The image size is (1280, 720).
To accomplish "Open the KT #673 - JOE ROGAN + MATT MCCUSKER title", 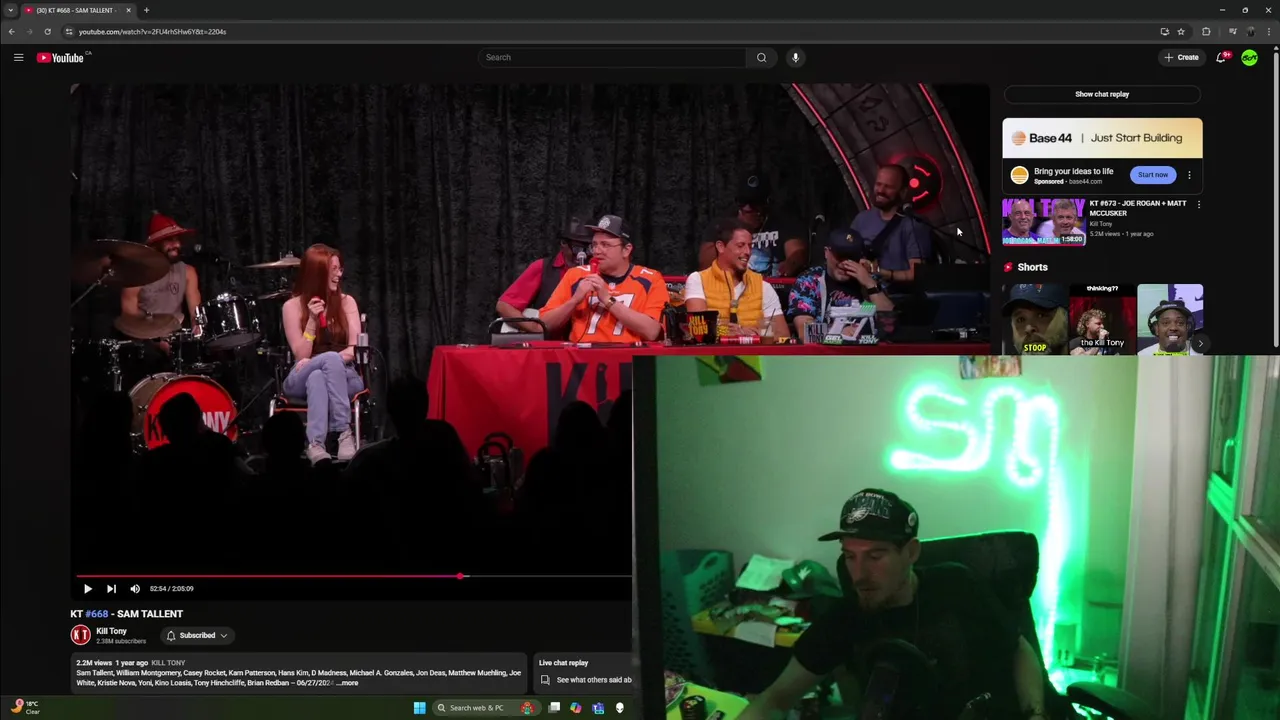I will (x=1138, y=208).
